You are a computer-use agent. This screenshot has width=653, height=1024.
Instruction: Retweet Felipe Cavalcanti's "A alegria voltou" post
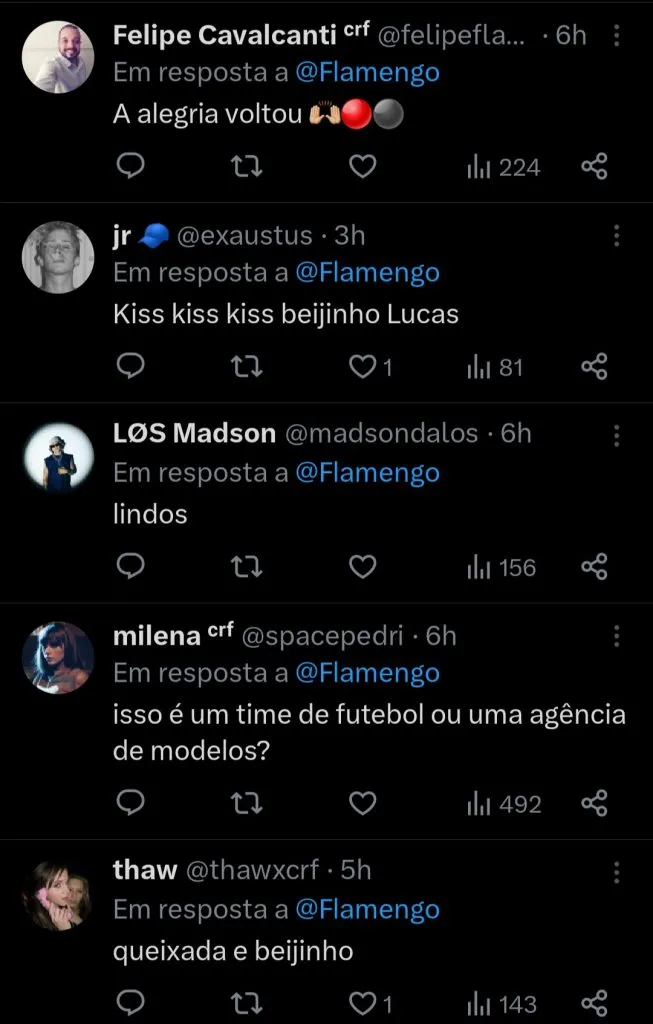click(x=246, y=167)
